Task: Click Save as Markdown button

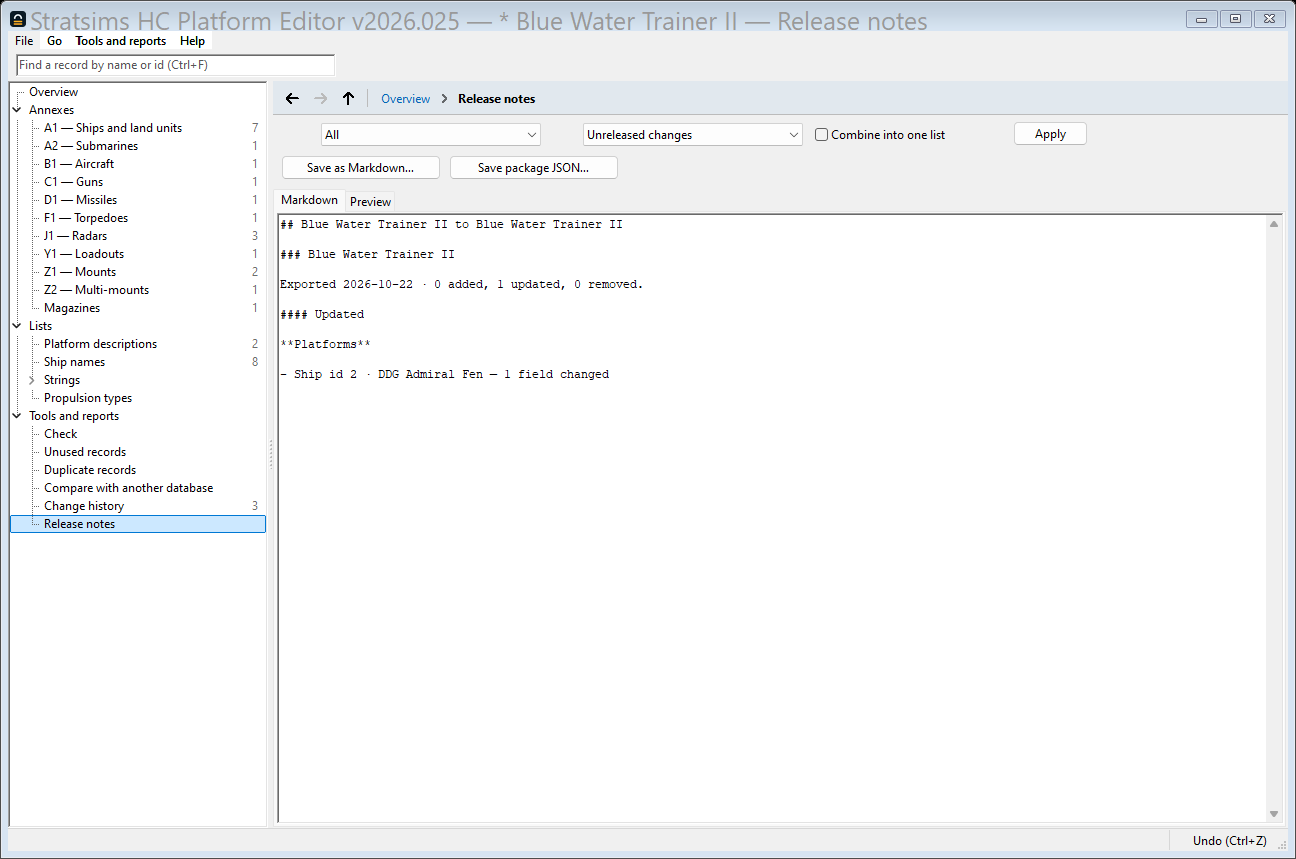Action: click(361, 168)
